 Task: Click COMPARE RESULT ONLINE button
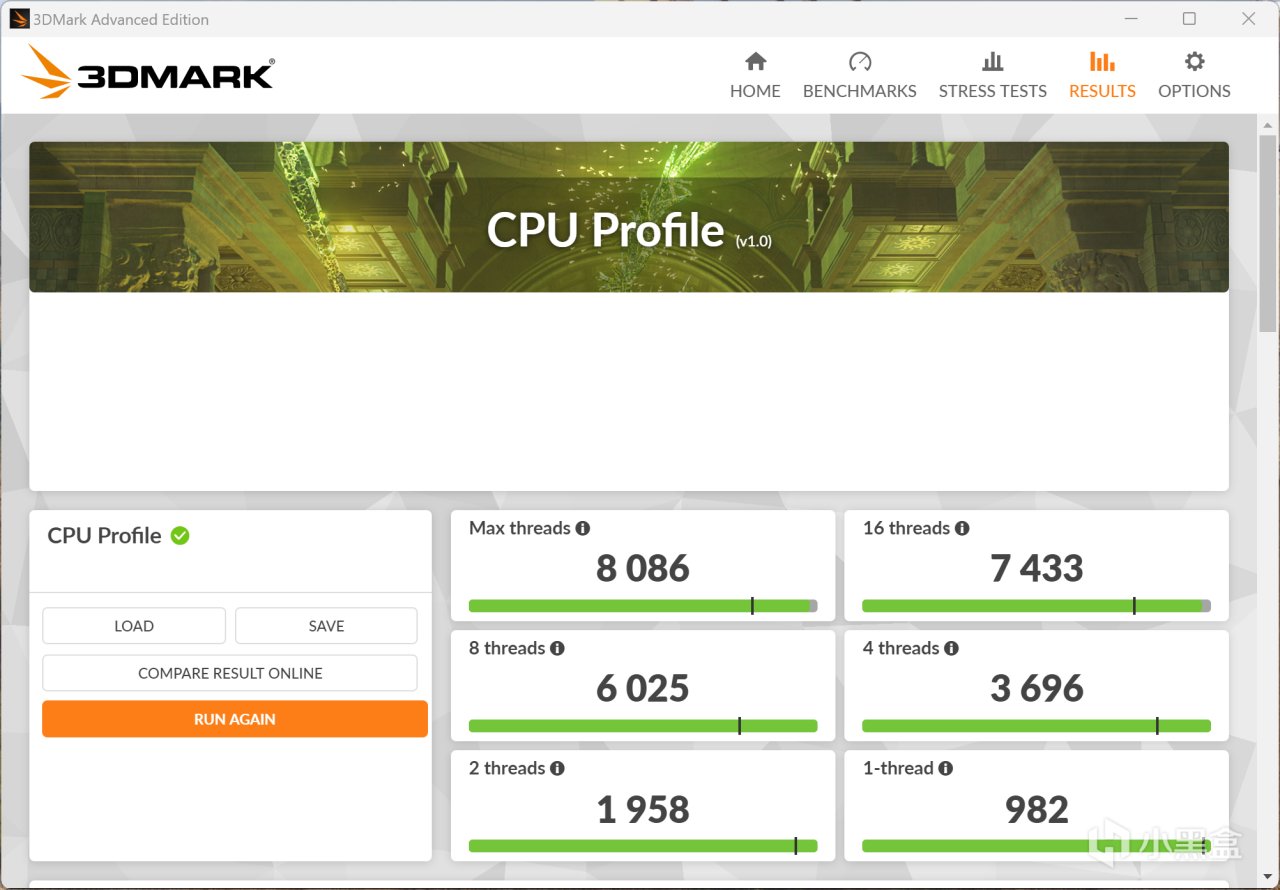click(x=230, y=673)
